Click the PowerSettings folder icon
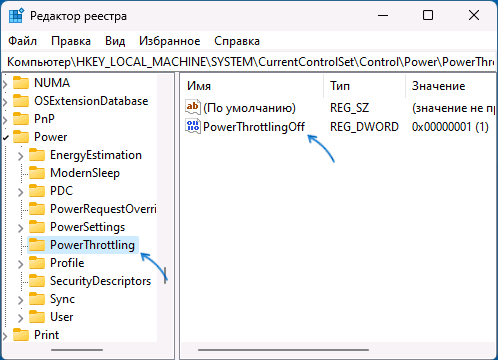 point(37,227)
